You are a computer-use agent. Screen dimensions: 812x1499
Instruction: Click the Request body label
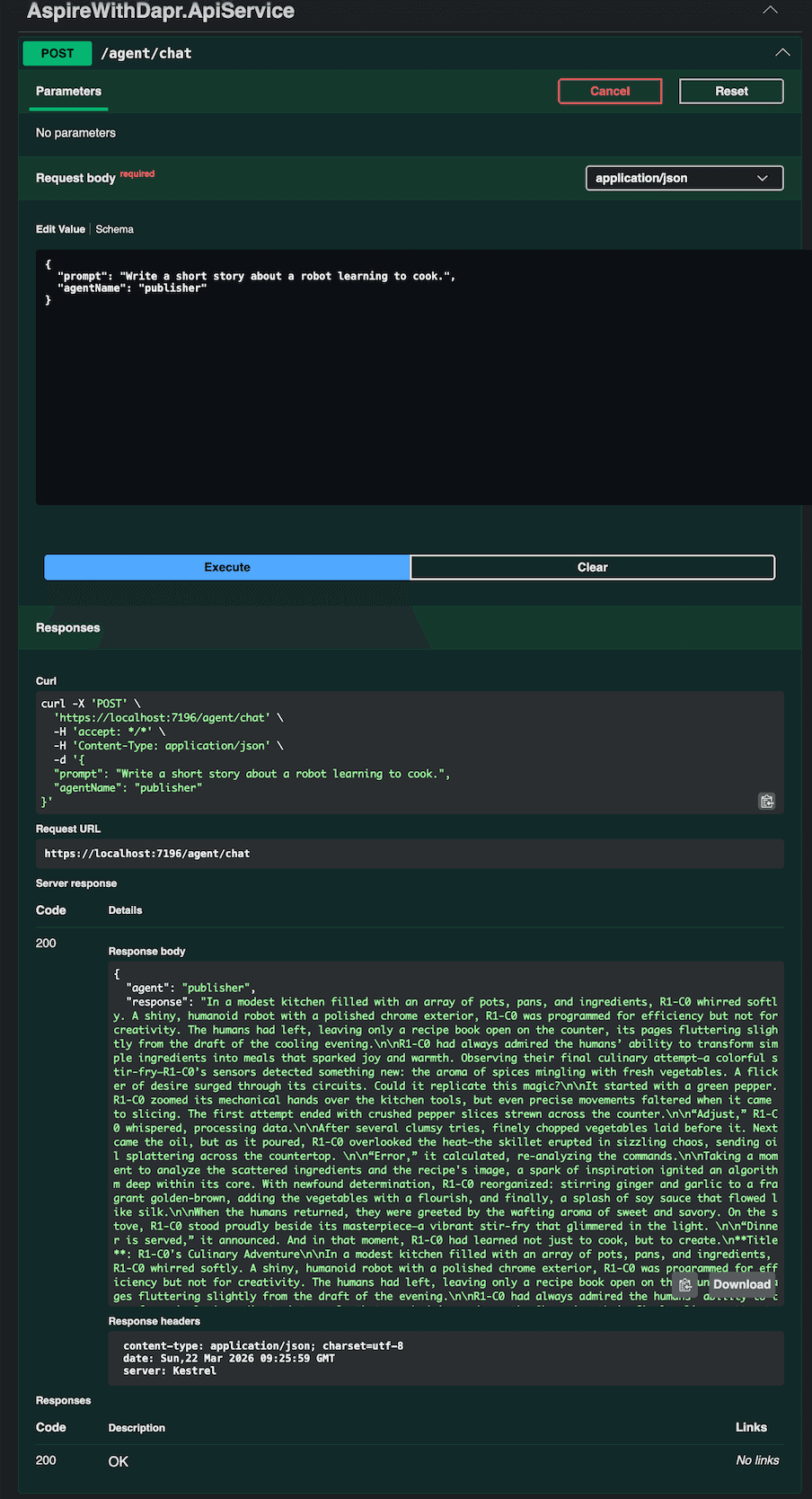(x=75, y=178)
